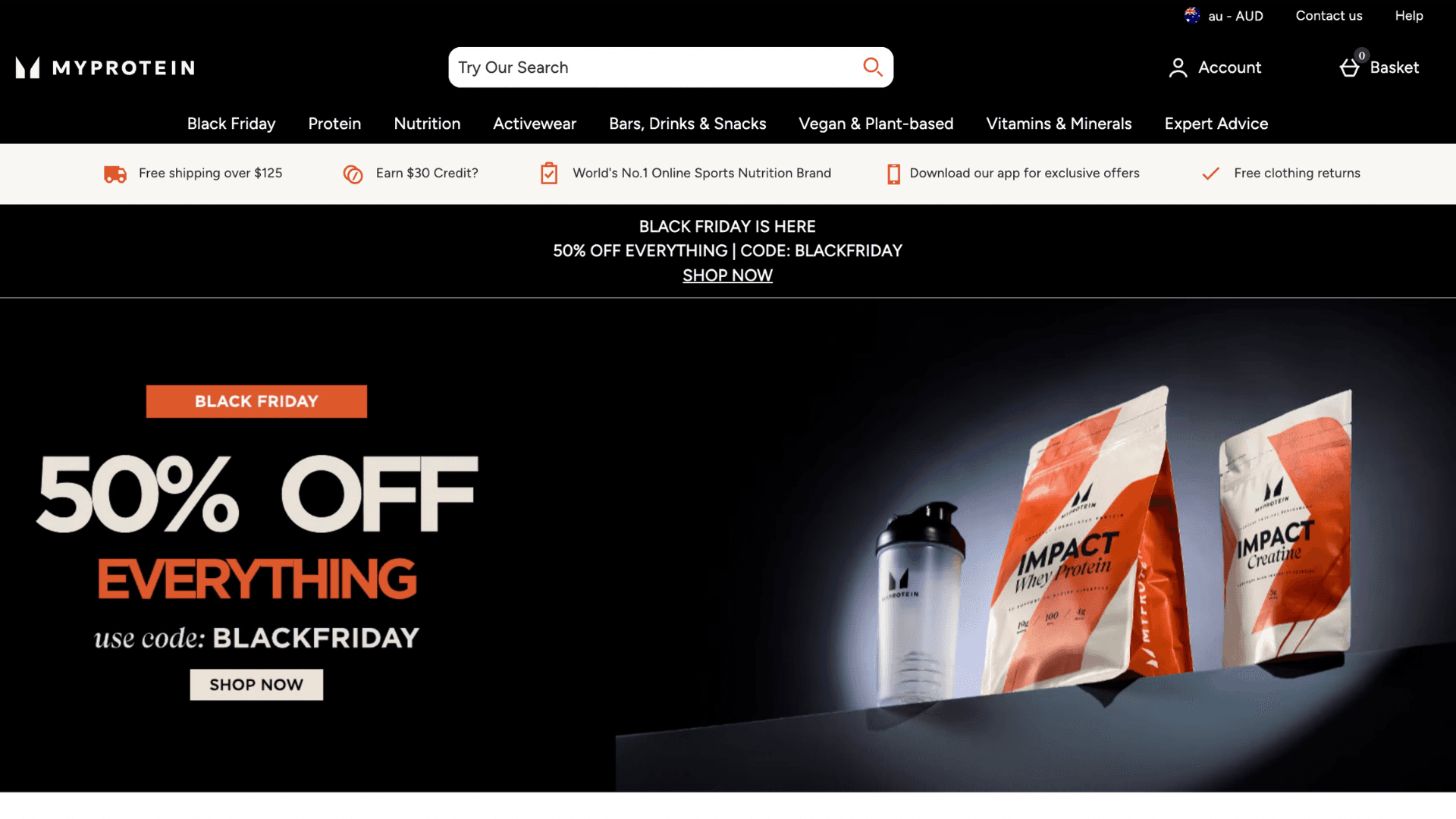Select Vitamins & Minerals in navigation

[1059, 124]
